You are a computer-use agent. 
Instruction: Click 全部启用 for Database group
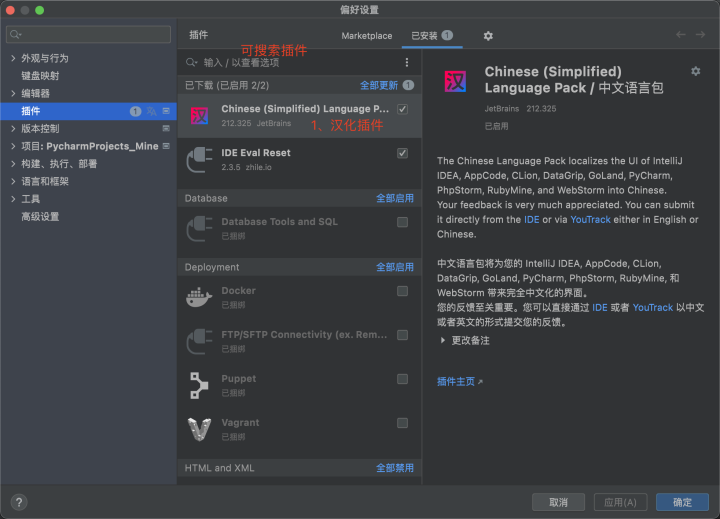pos(395,198)
